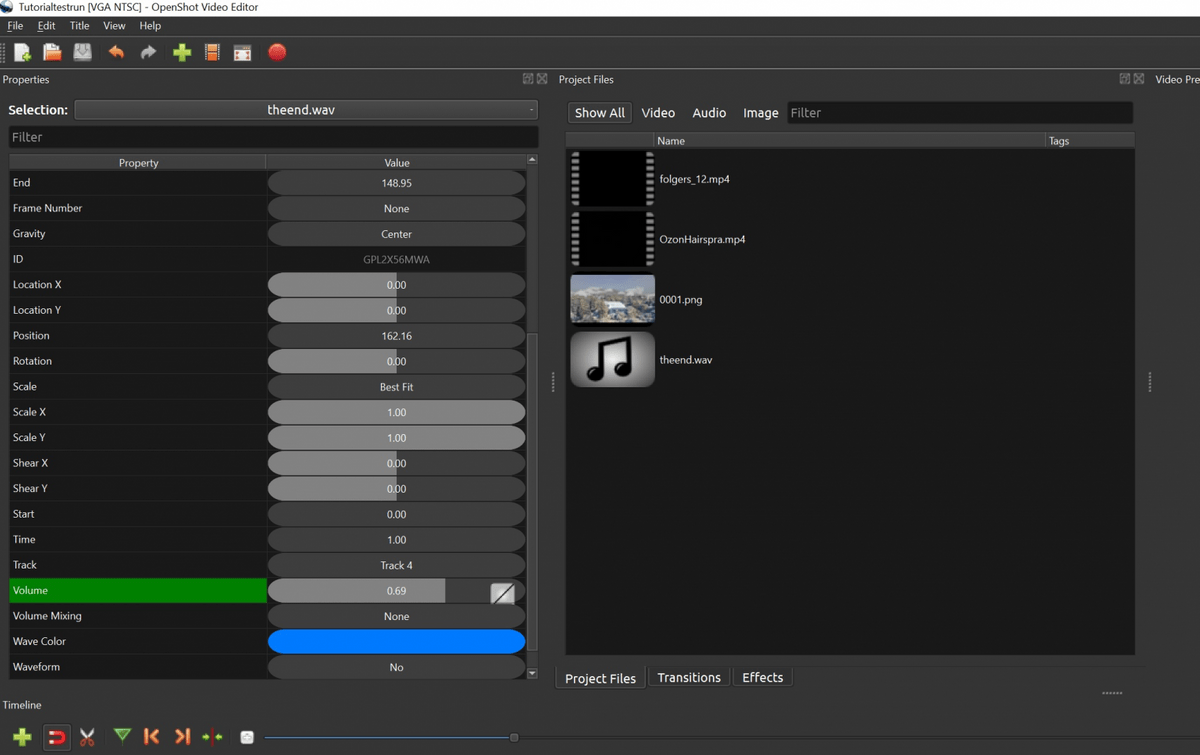Screen dimensions: 1200x755
Task: Open the Gravity value dropdown set to Center
Action: coord(396,233)
